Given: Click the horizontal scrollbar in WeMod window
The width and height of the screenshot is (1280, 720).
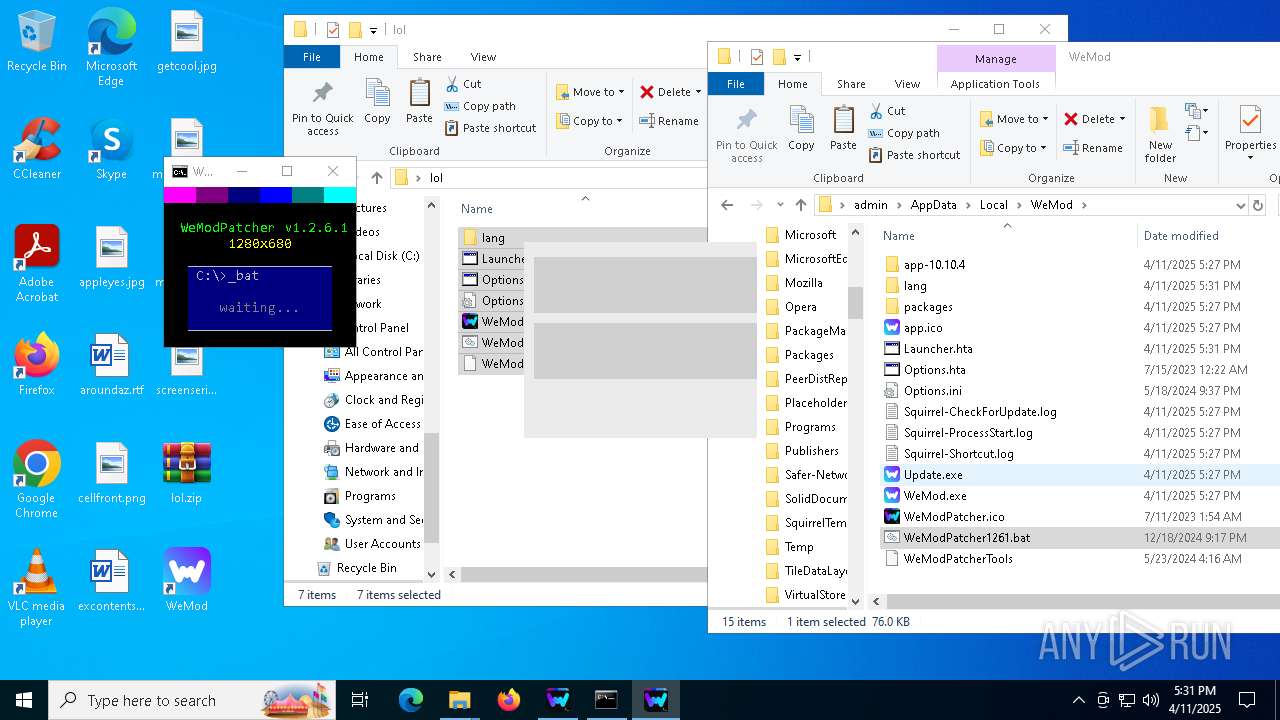Looking at the screenshot, I should pos(1085,601).
